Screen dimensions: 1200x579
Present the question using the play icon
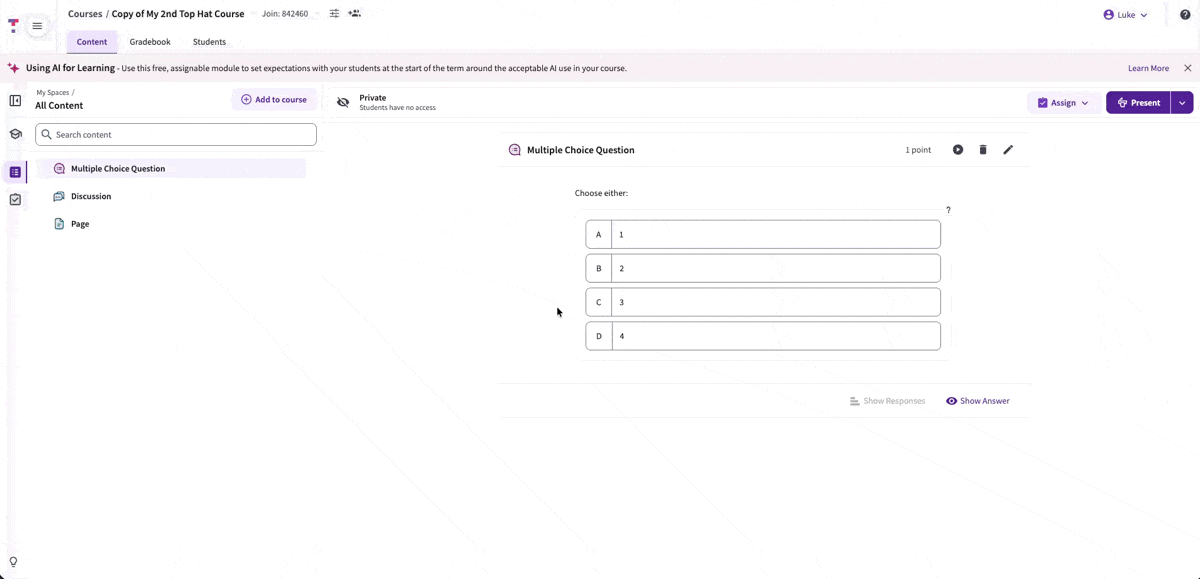click(957, 149)
